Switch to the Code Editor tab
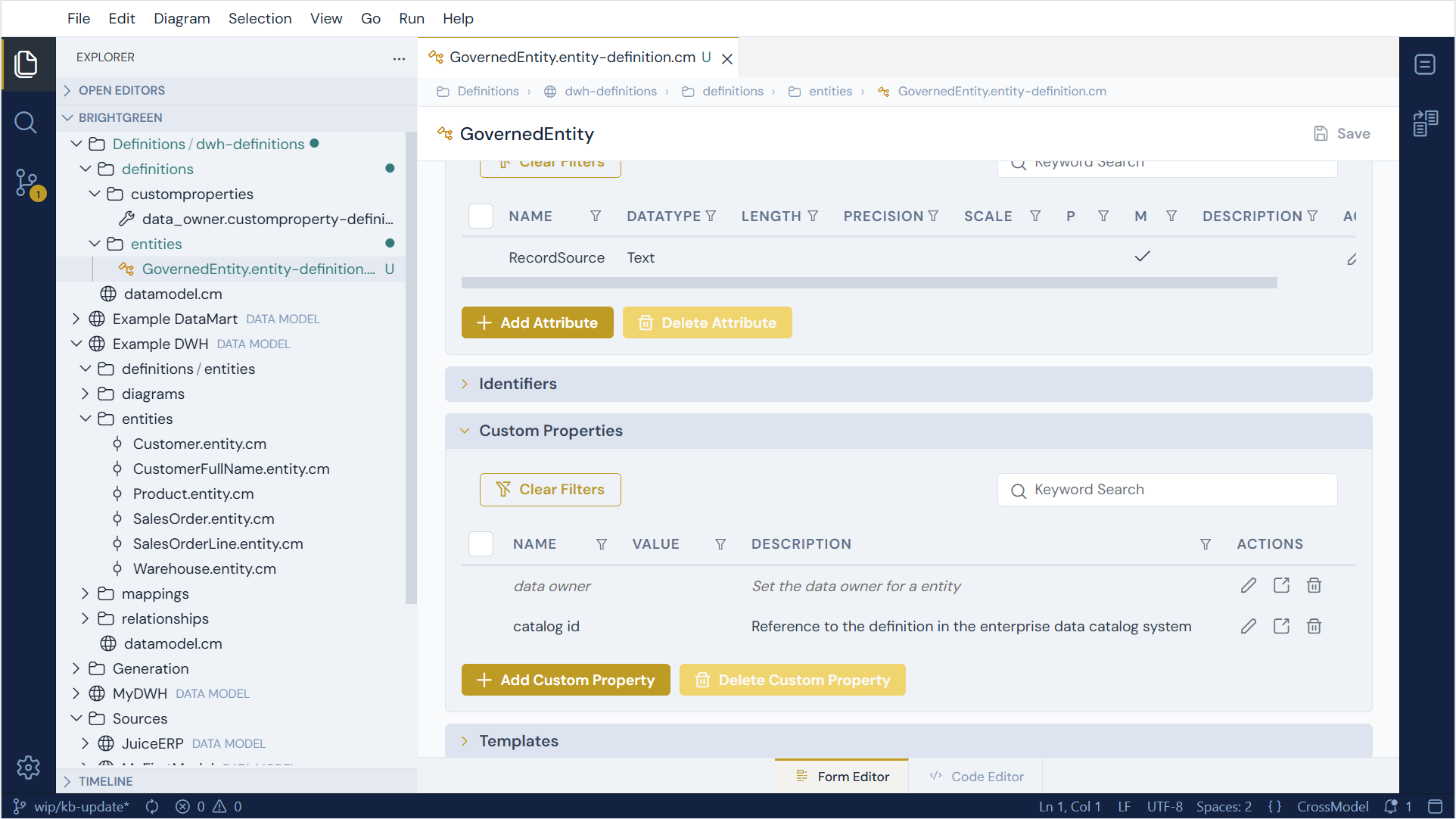 tap(976, 777)
